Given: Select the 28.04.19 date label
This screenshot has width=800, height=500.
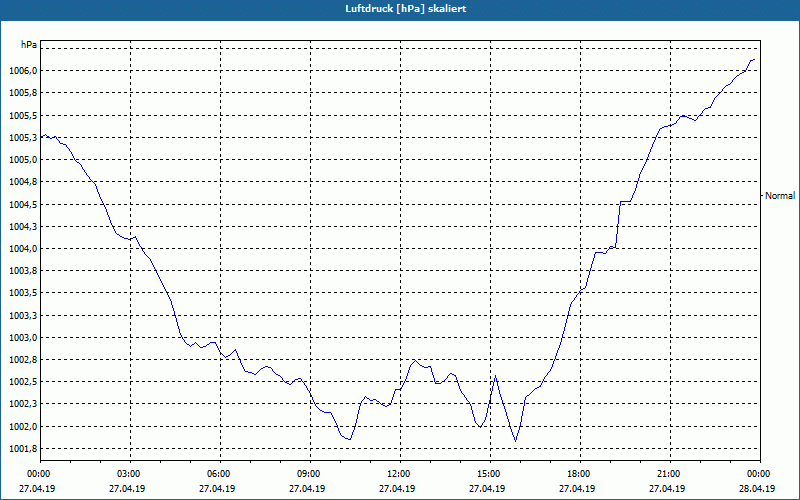Looking at the screenshot, I should click(757, 488).
